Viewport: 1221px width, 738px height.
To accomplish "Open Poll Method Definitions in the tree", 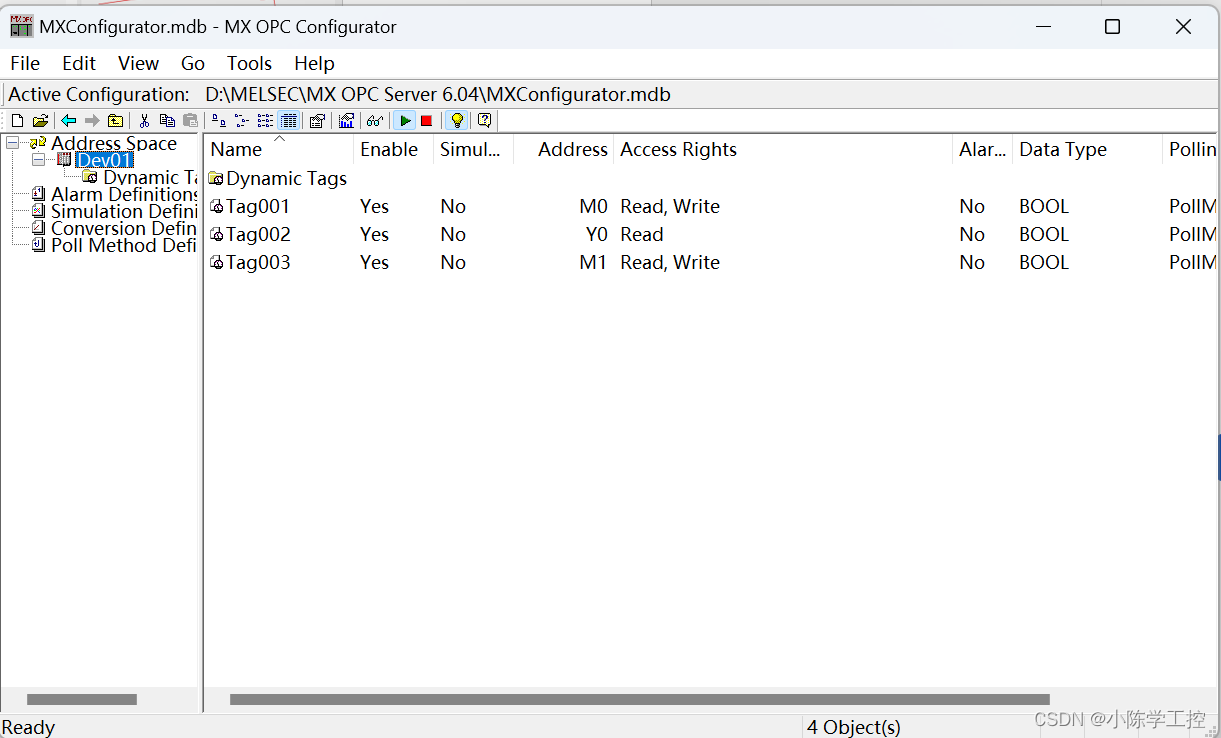I will tap(124, 245).
